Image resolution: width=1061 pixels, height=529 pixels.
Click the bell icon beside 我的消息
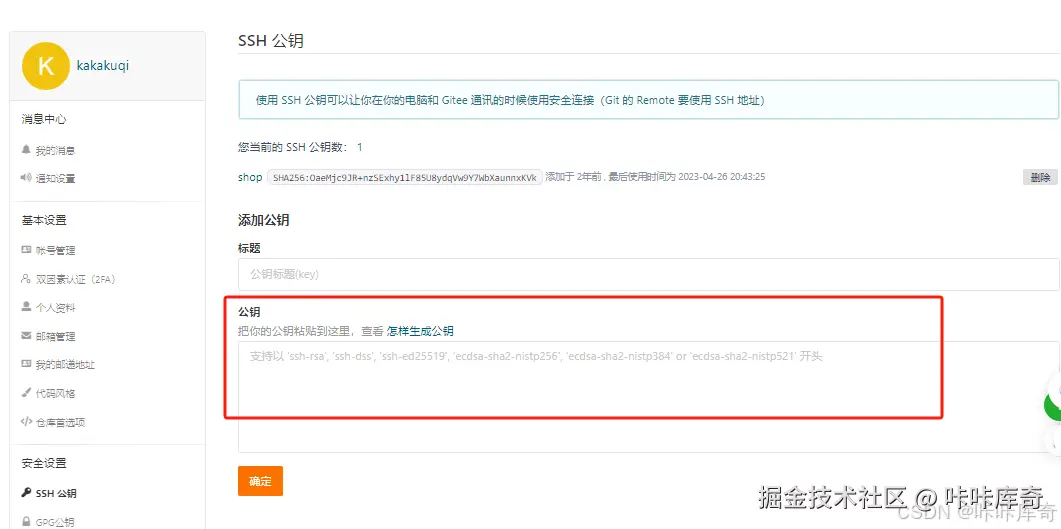point(26,150)
